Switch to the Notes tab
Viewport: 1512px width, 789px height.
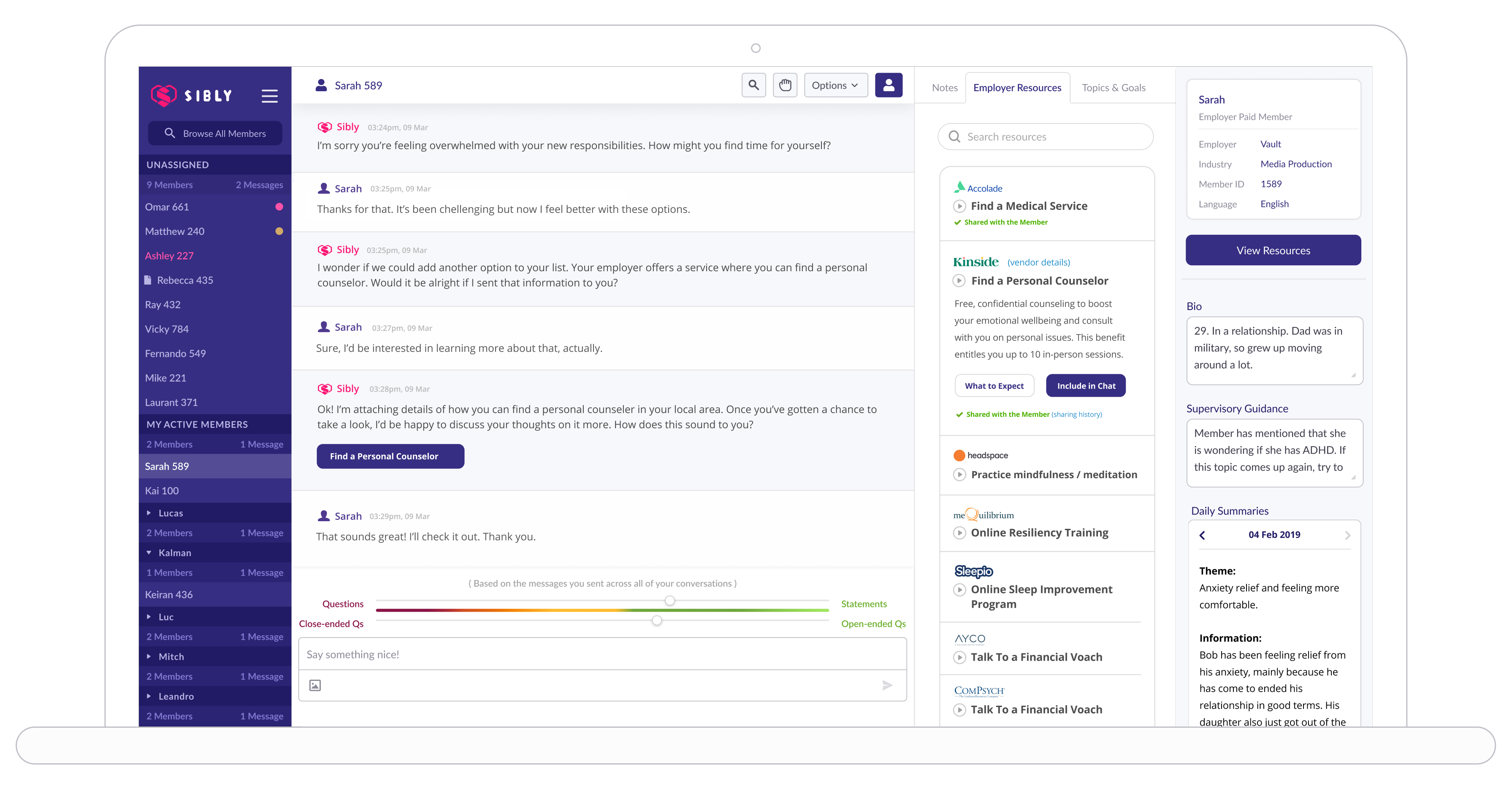(944, 87)
